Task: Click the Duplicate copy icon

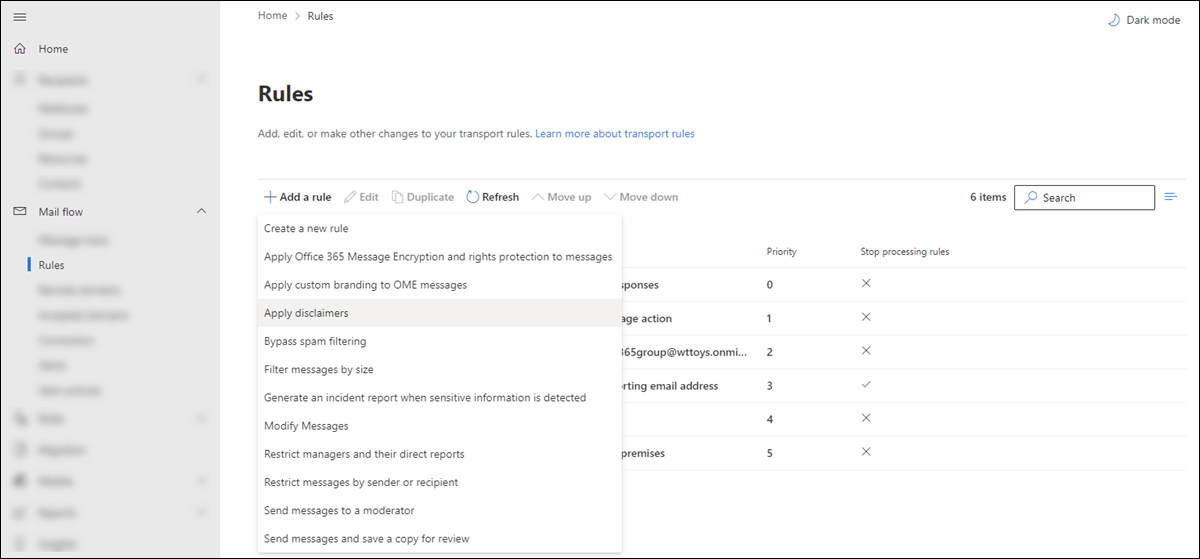Action: tap(397, 197)
